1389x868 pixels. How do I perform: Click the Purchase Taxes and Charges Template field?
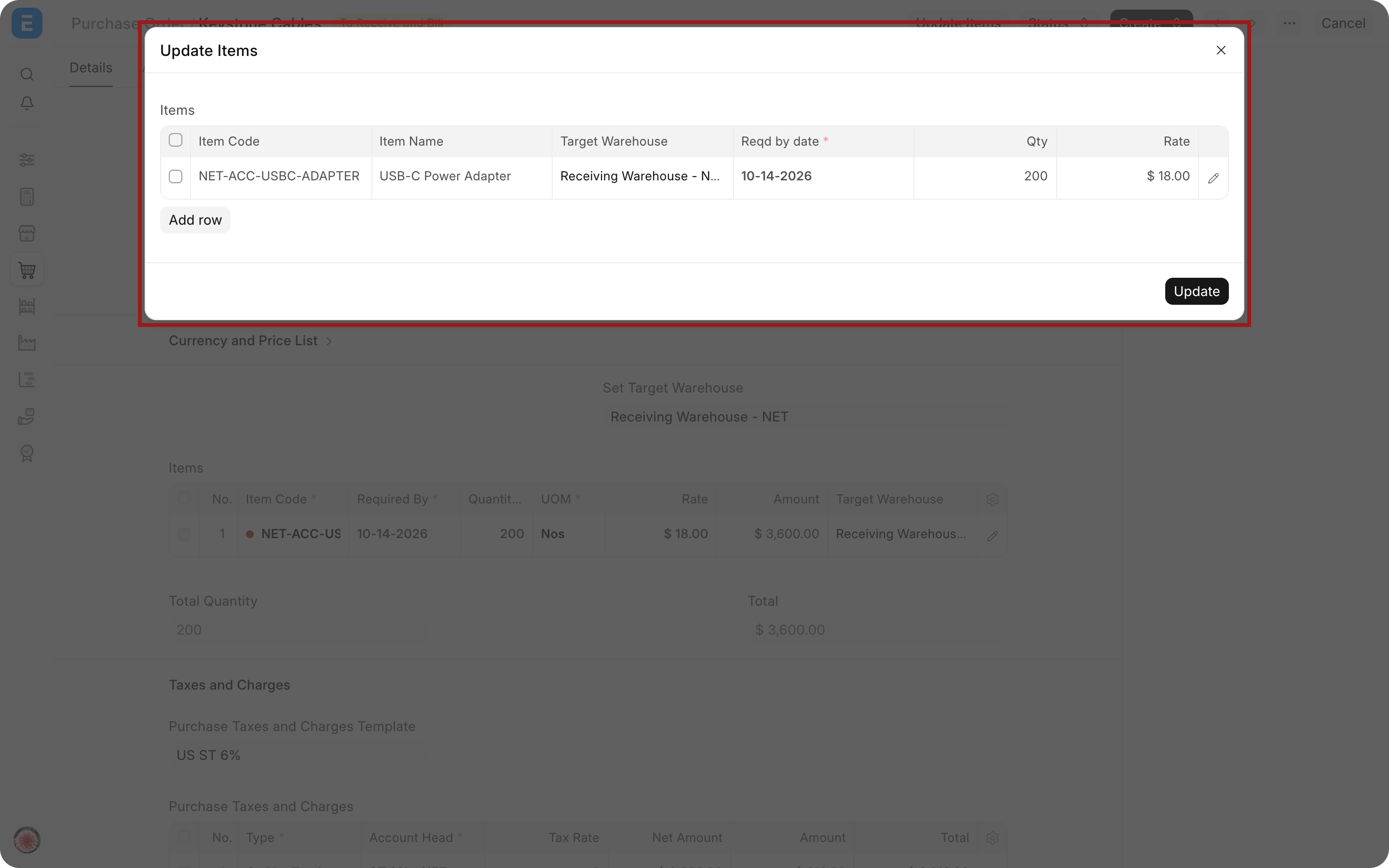(299, 756)
